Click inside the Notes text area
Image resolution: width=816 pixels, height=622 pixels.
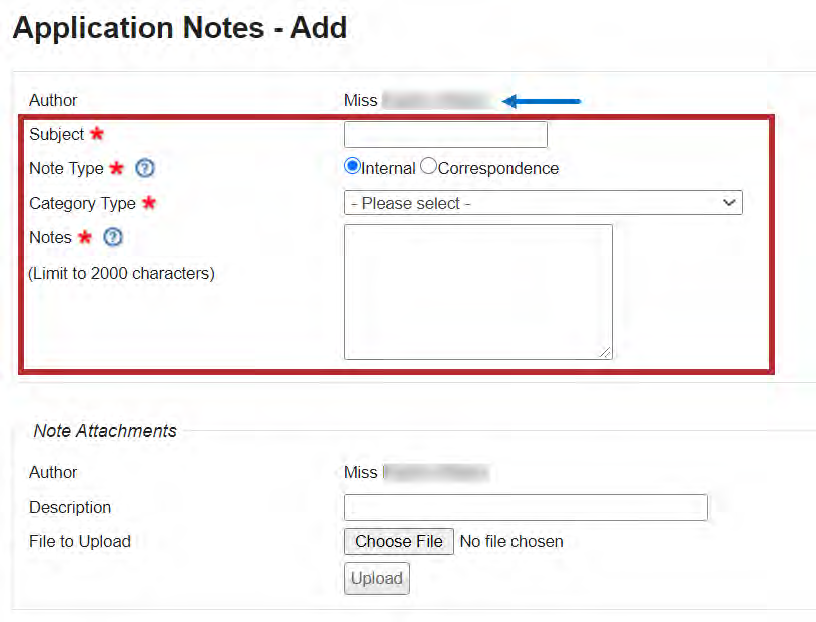[x=478, y=291]
